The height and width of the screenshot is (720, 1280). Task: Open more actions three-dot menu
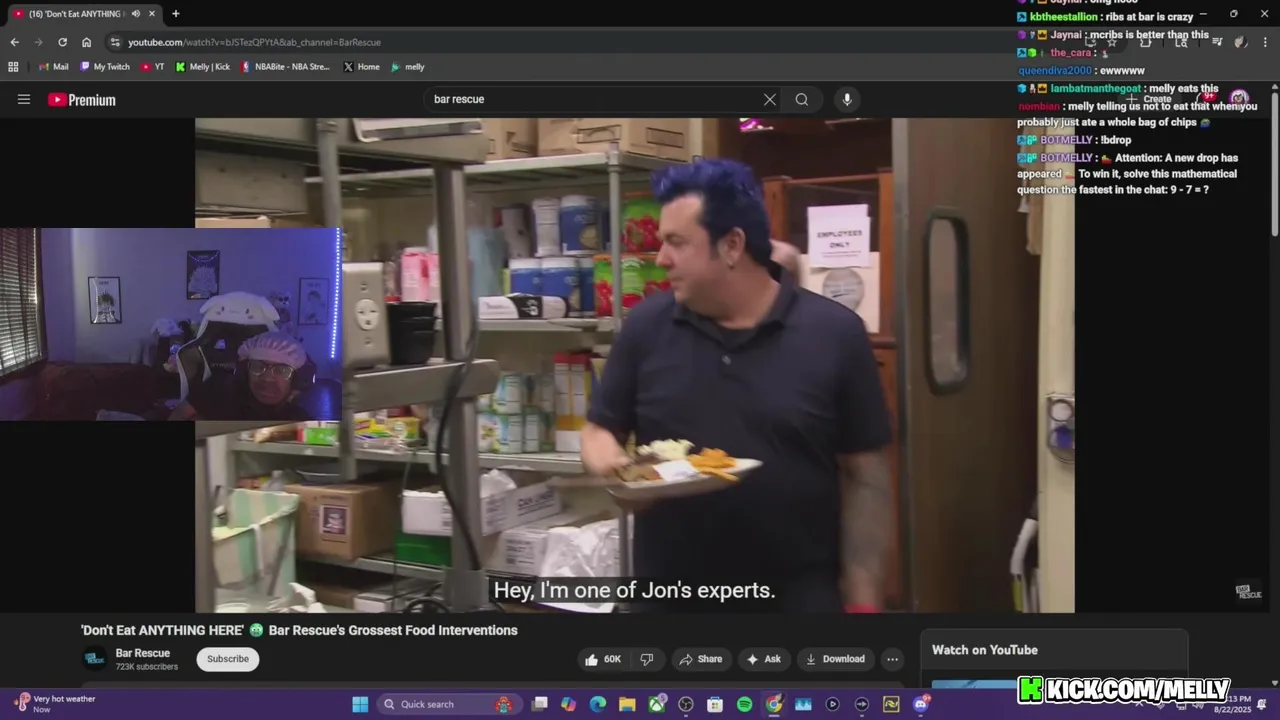pyautogui.click(x=892, y=659)
